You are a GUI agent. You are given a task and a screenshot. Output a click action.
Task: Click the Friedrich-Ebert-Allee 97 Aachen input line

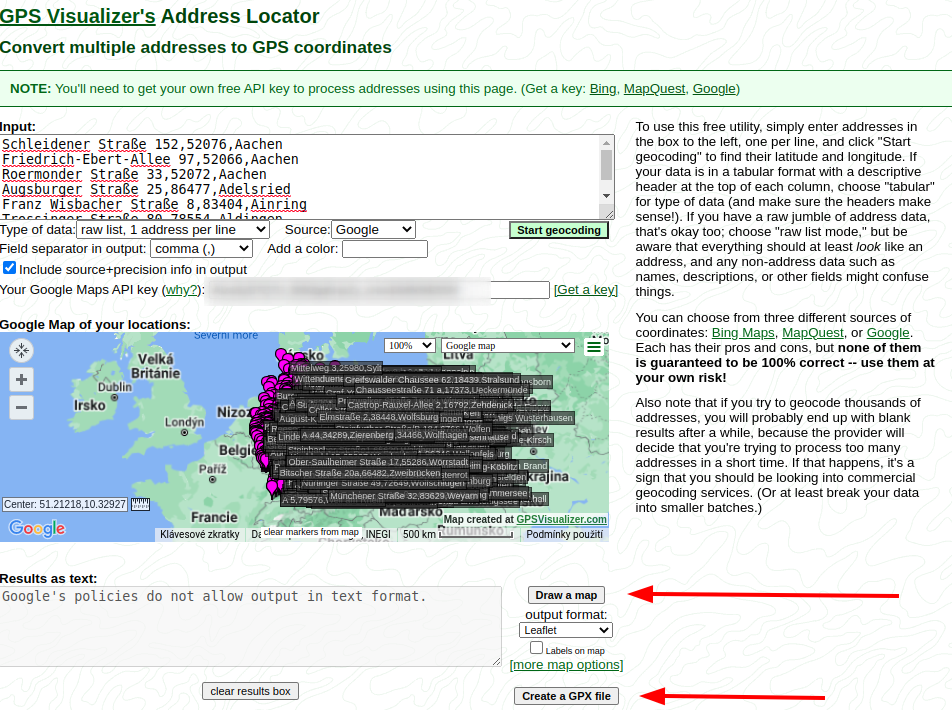click(x=150, y=159)
